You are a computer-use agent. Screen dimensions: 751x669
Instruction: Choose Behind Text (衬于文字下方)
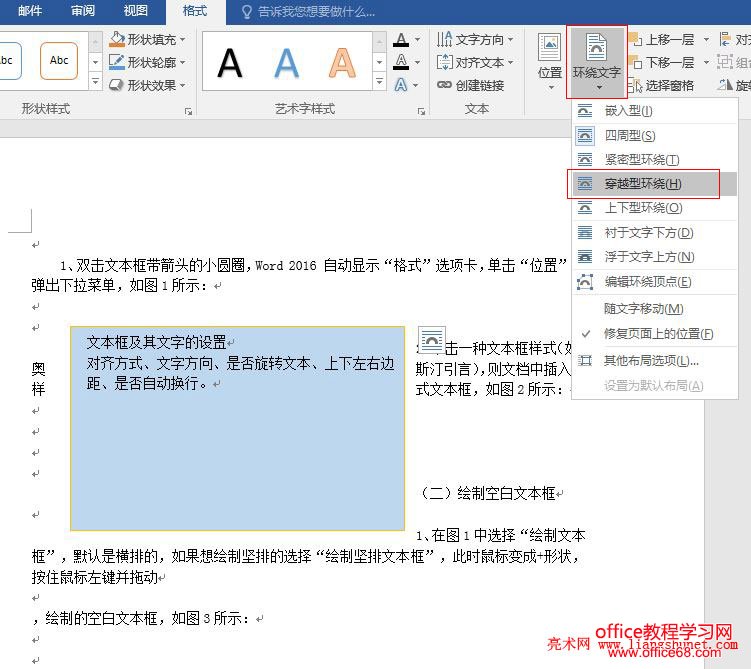654,233
